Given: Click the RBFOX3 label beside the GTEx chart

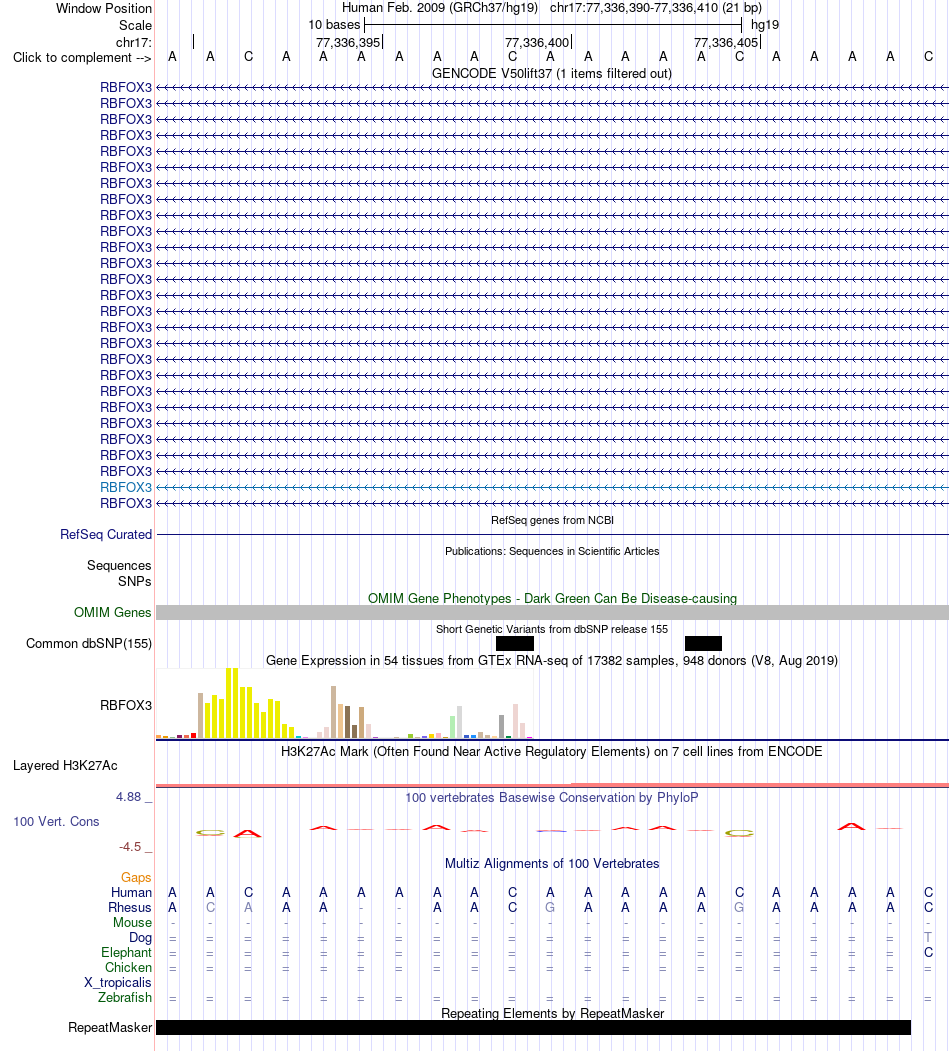Looking at the screenshot, I should tap(126, 705).
